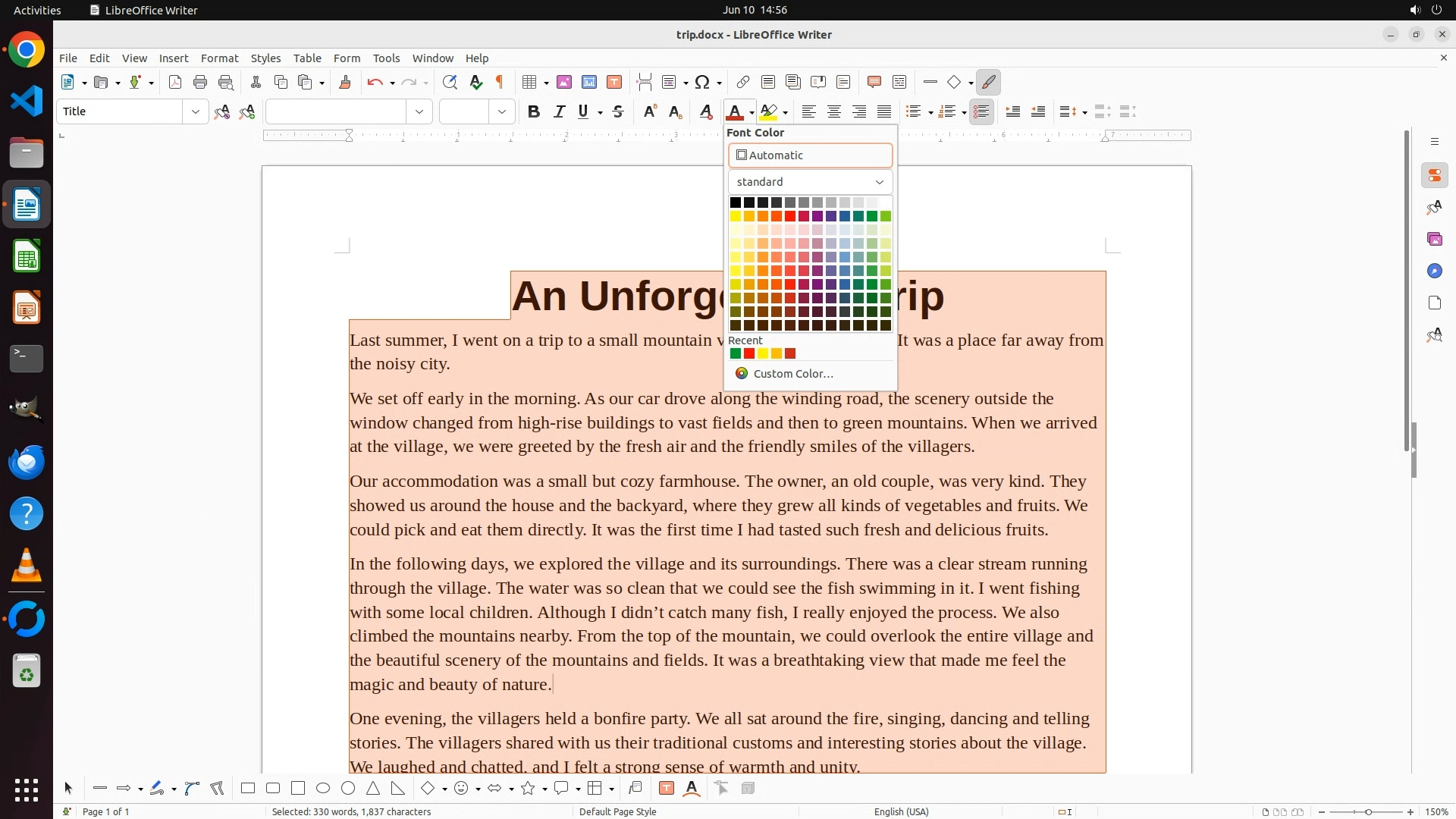Image resolution: width=1456 pixels, height=819 pixels.
Task: Toggle formatting marks display
Action: [x=500, y=83]
